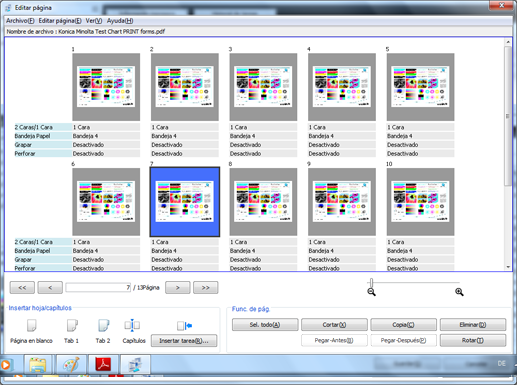Viewport: 517px width, 385px height.
Task: Select the page 1 thumbnail
Action: (x=106, y=87)
